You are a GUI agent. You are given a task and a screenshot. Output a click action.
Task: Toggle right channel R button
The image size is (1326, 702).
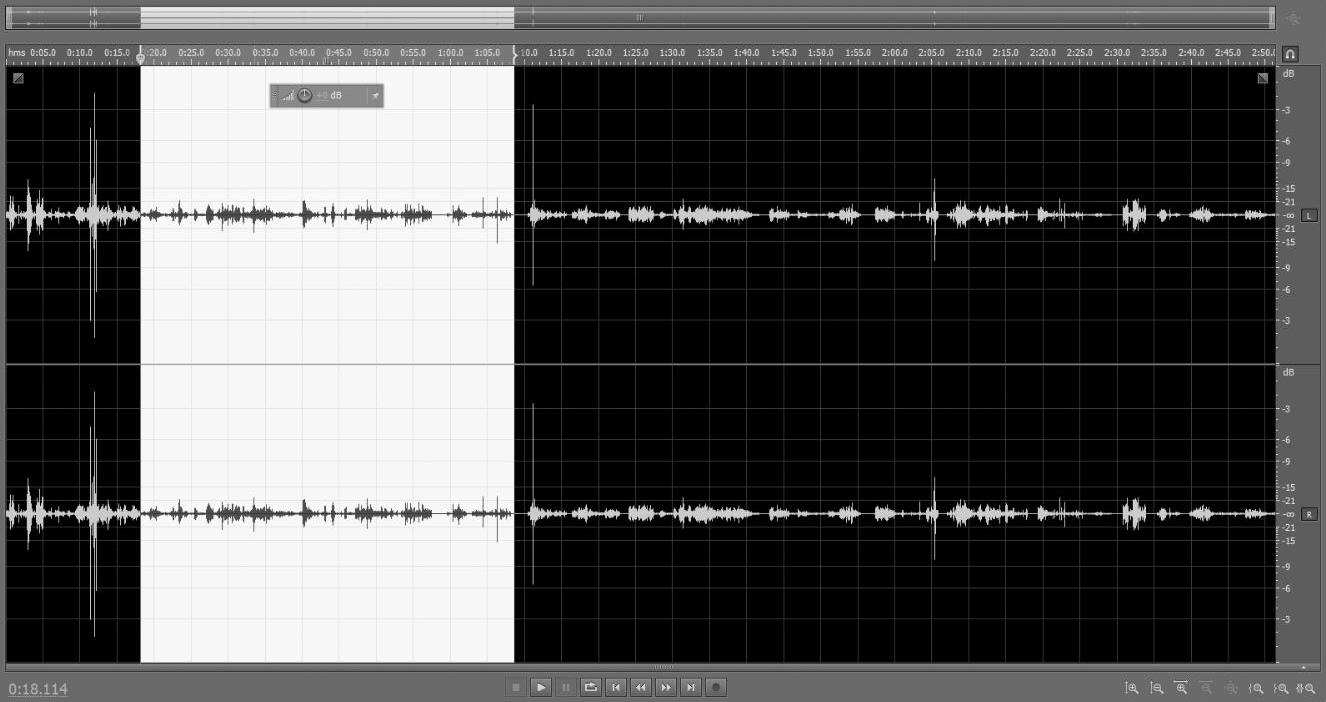(1310, 514)
